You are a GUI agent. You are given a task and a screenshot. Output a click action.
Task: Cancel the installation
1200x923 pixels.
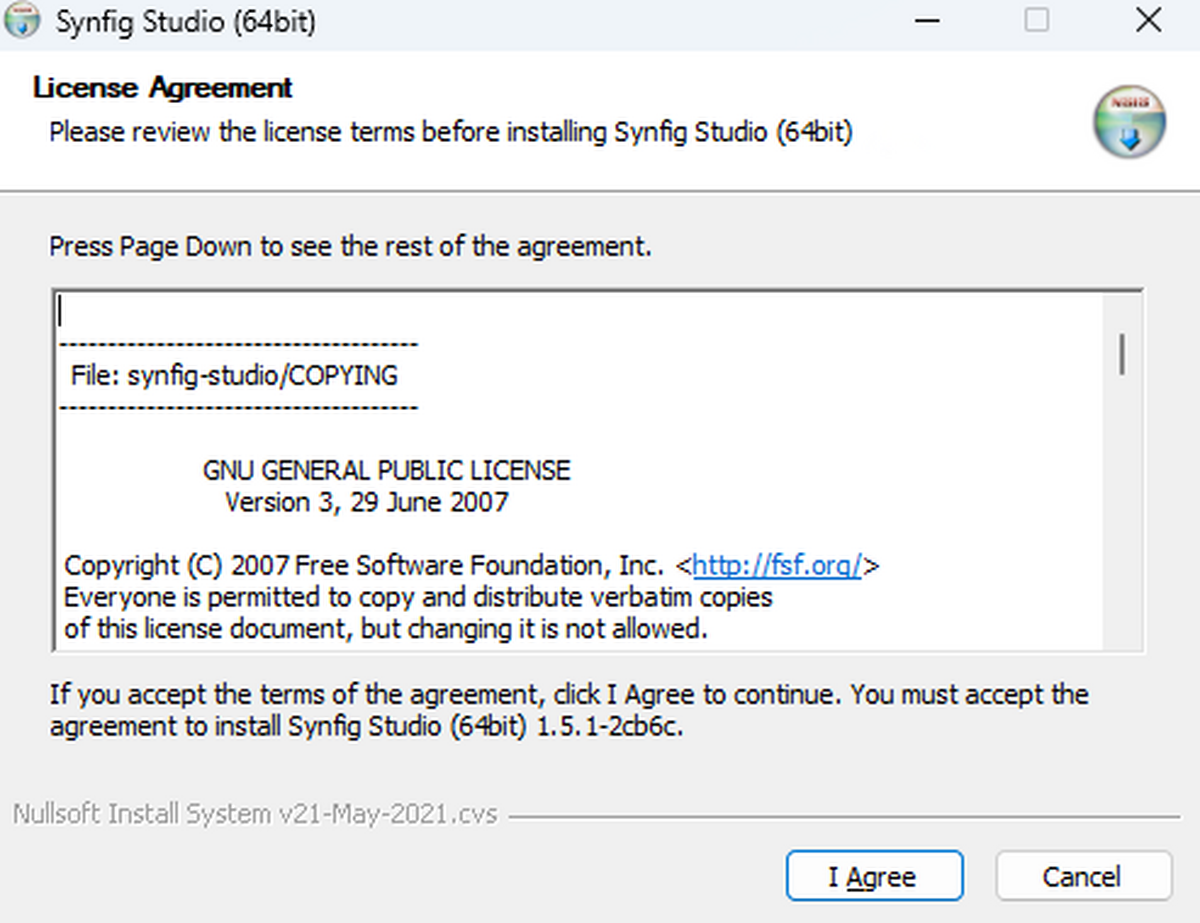(1082, 877)
